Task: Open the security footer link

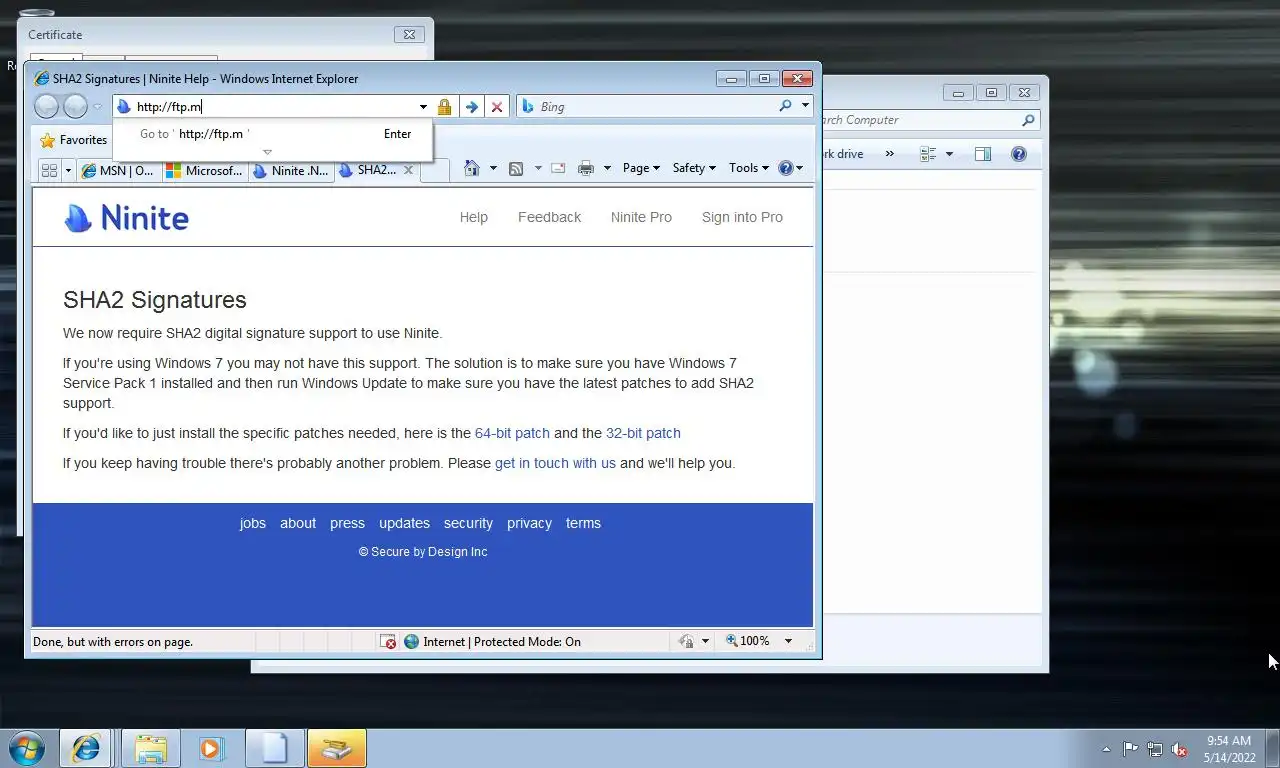Action: point(468,523)
